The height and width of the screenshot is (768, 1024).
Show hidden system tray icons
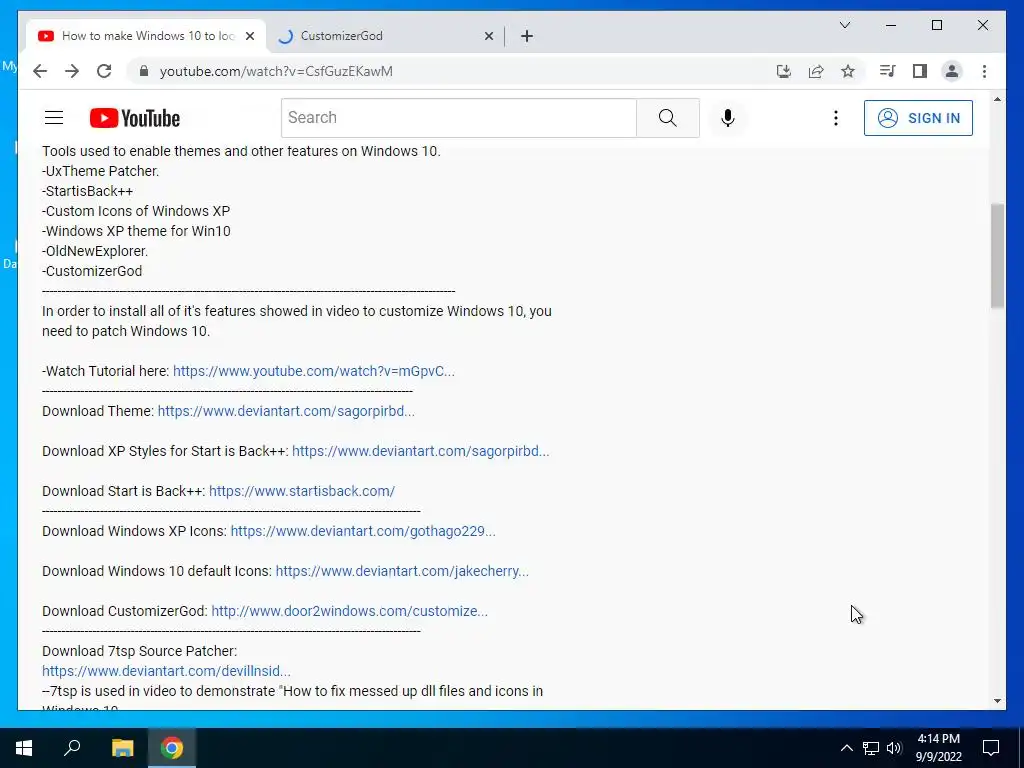[x=846, y=748]
